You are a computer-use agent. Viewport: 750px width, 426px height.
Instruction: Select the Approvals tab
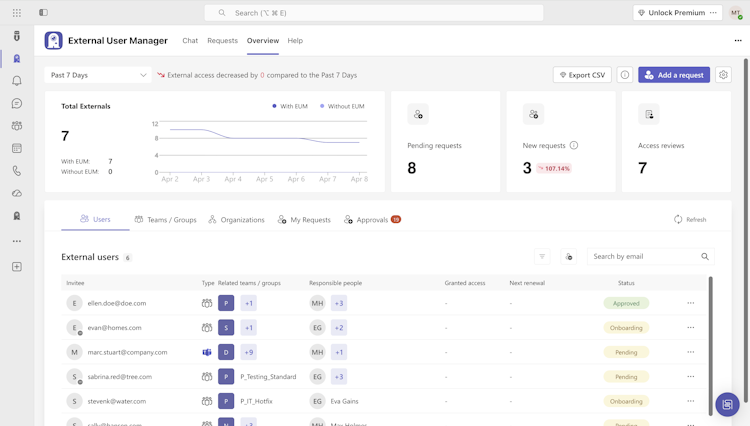point(372,219)
